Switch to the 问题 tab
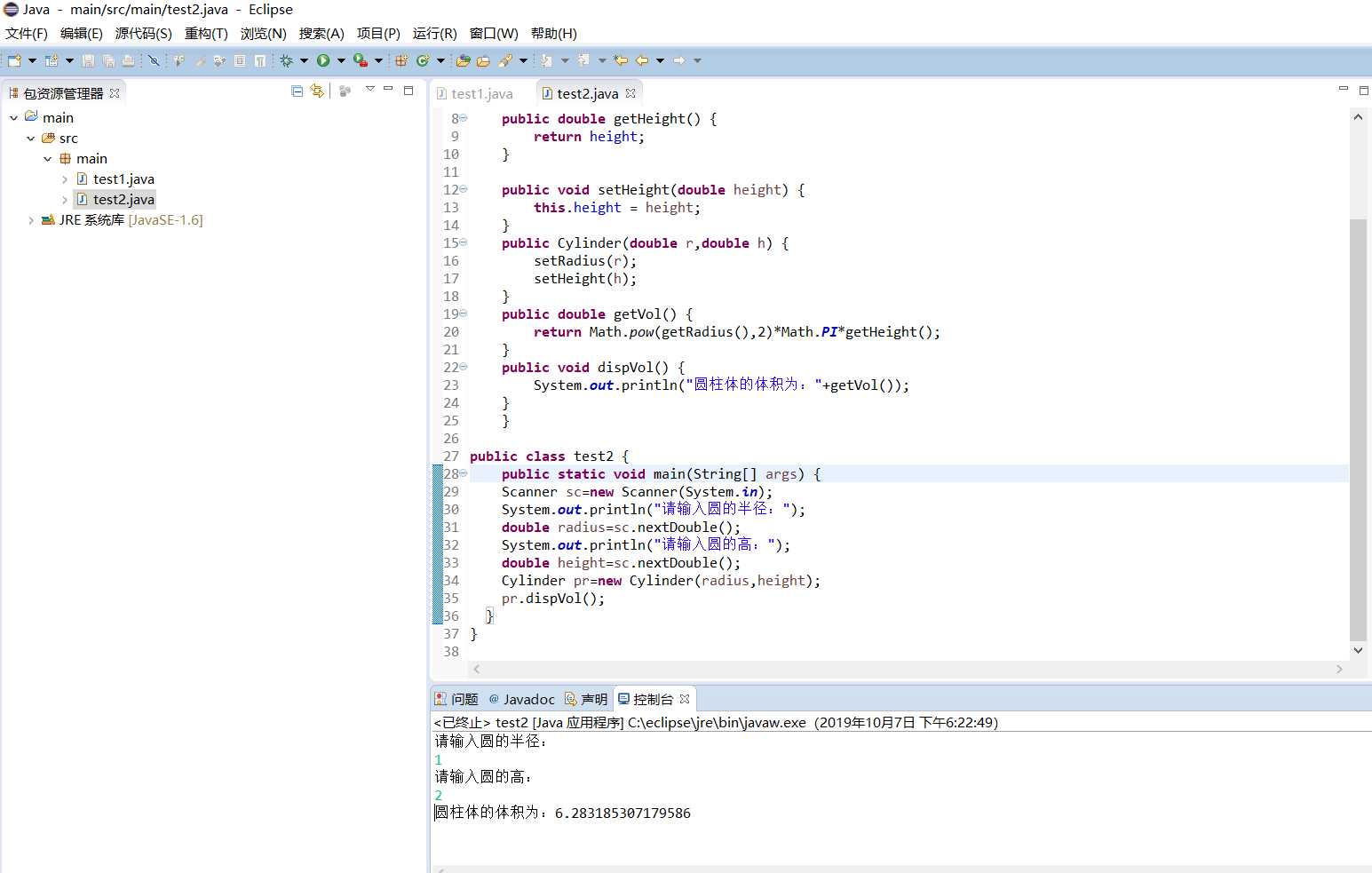This screenshot has height=873, width=1372. coord(456,699)
